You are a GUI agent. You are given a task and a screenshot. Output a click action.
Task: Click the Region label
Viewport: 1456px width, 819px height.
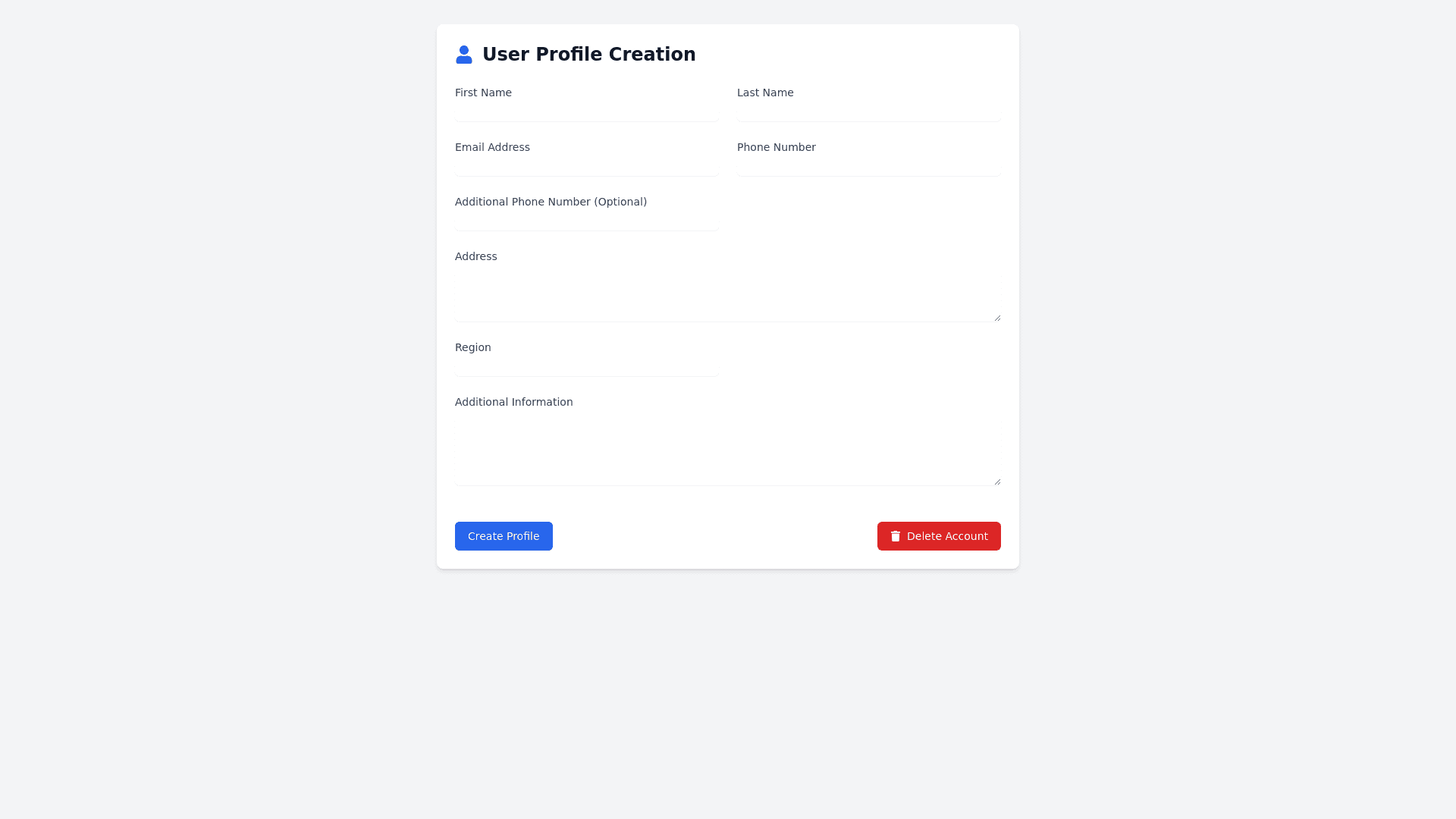pyautogui.click(x=472, y=347)
